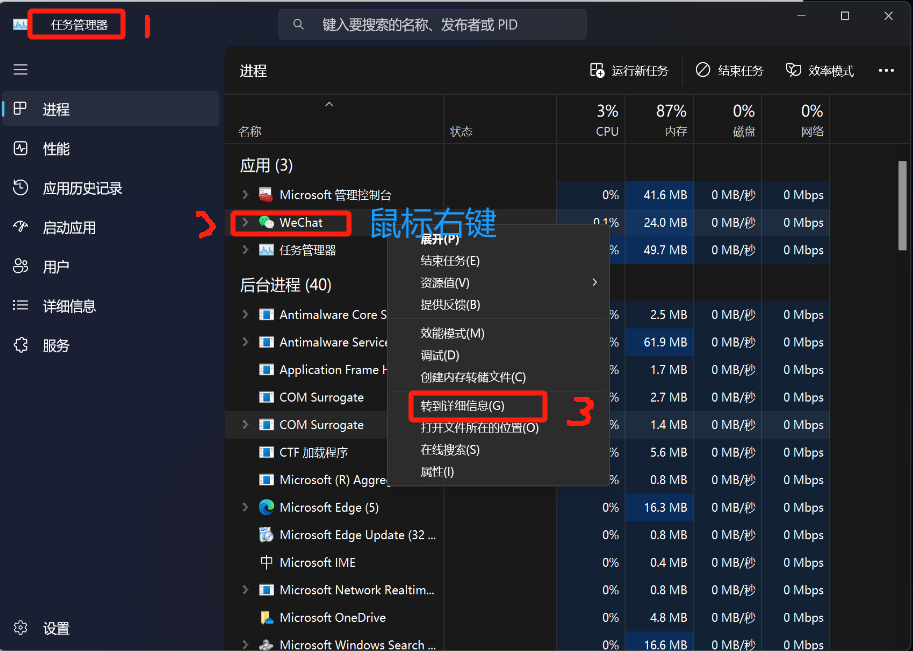This screenshot has width=913, height=651.
Task: Choose Create memory dump file (创建内存转储文件)
Action: [498, 377]
